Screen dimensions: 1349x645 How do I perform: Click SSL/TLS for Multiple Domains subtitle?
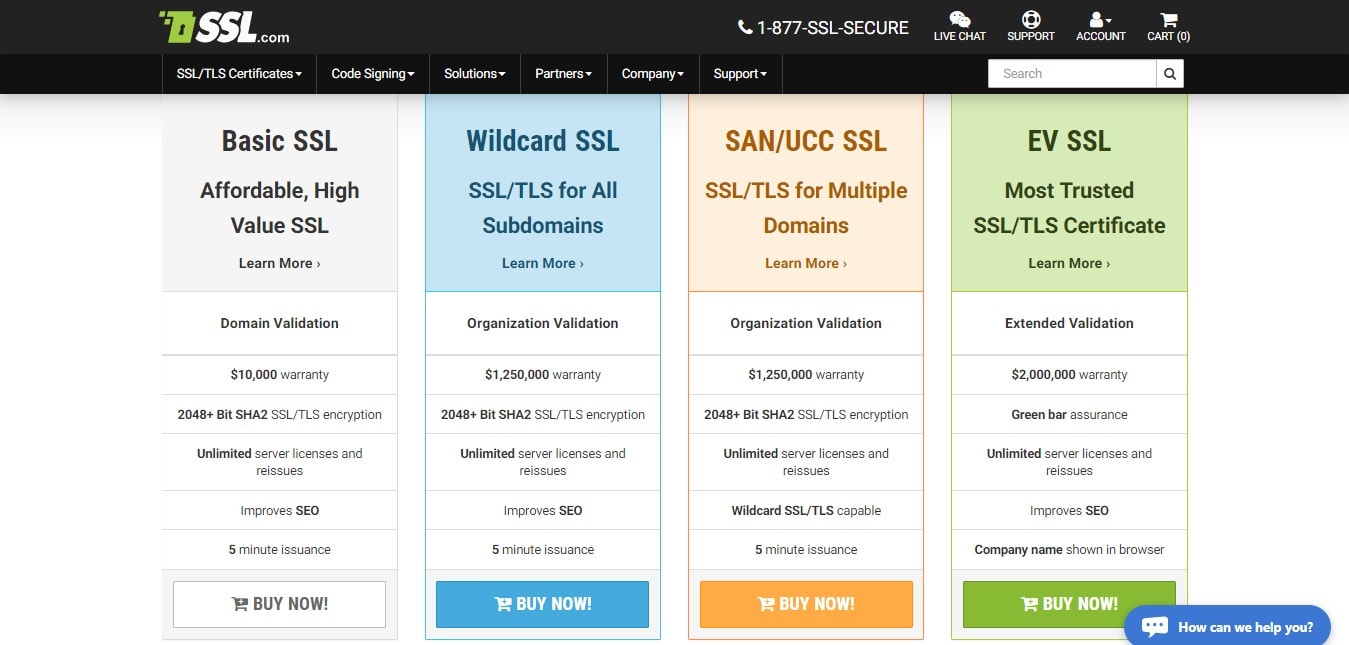(806, 208)
